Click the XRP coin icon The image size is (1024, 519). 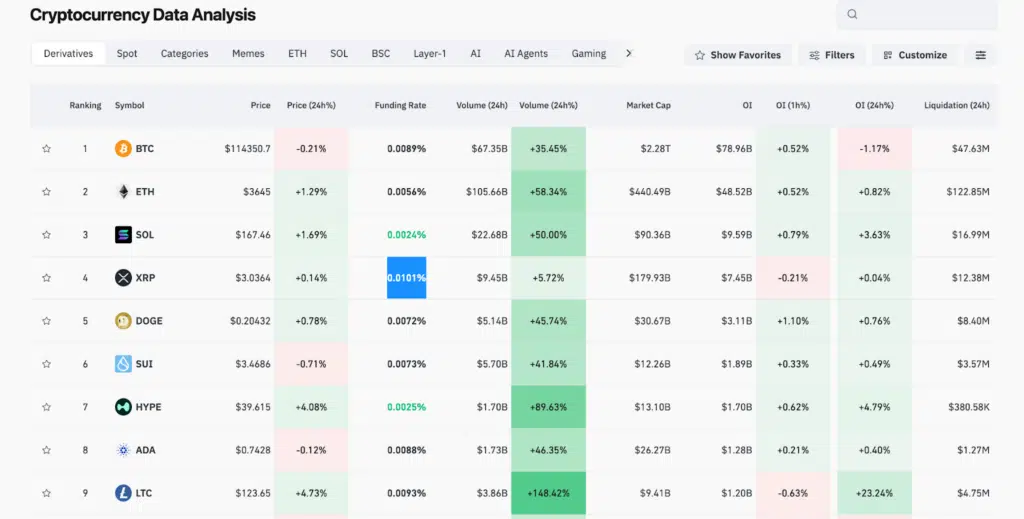(x=123, y=278)
